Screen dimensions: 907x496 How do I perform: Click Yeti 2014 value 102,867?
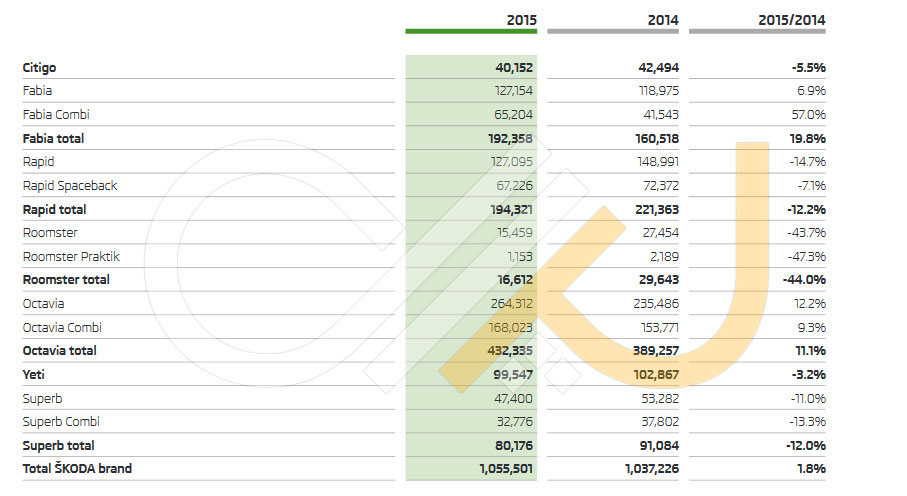coord(656,374)
